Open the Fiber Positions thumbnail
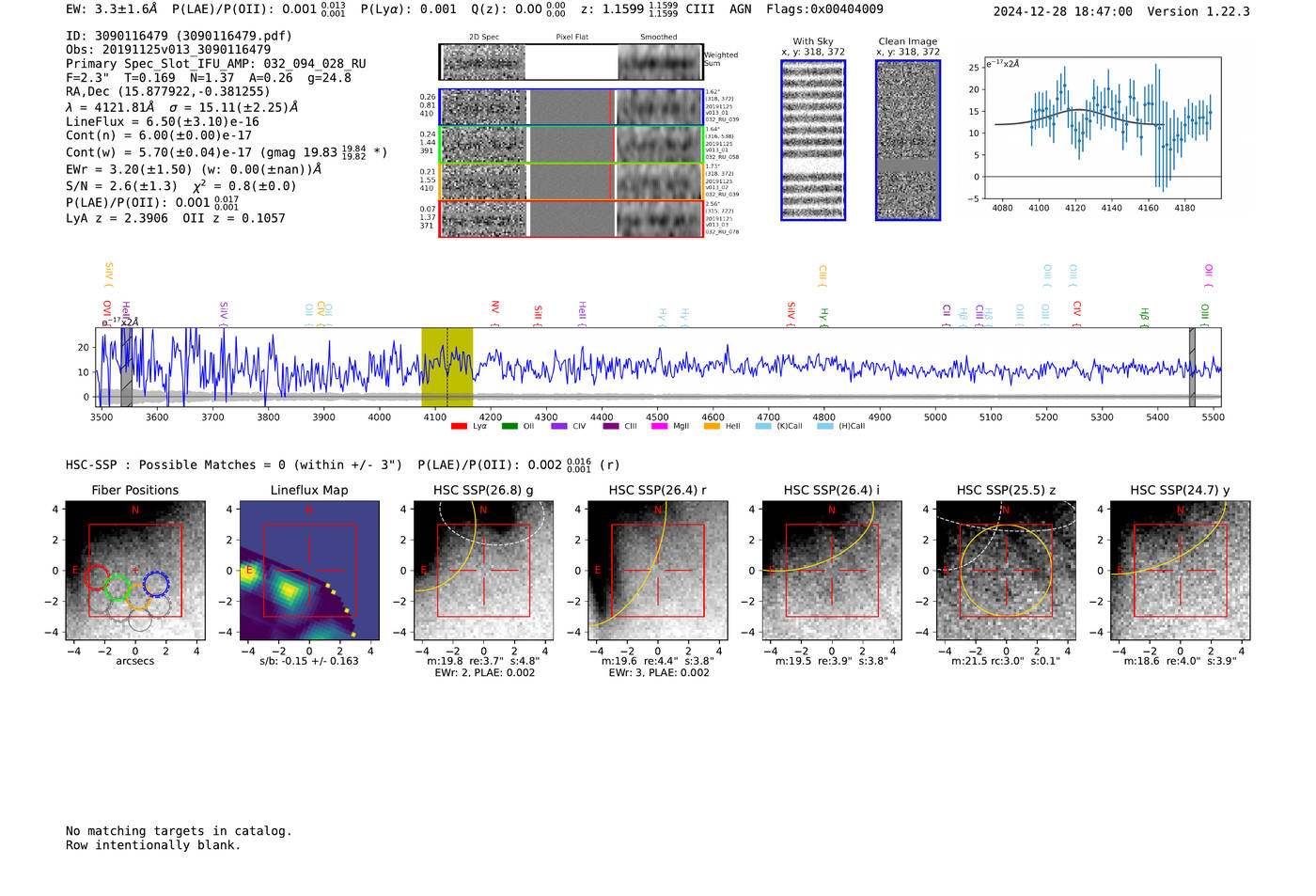The image size is (1316, 896). point(135,571)
